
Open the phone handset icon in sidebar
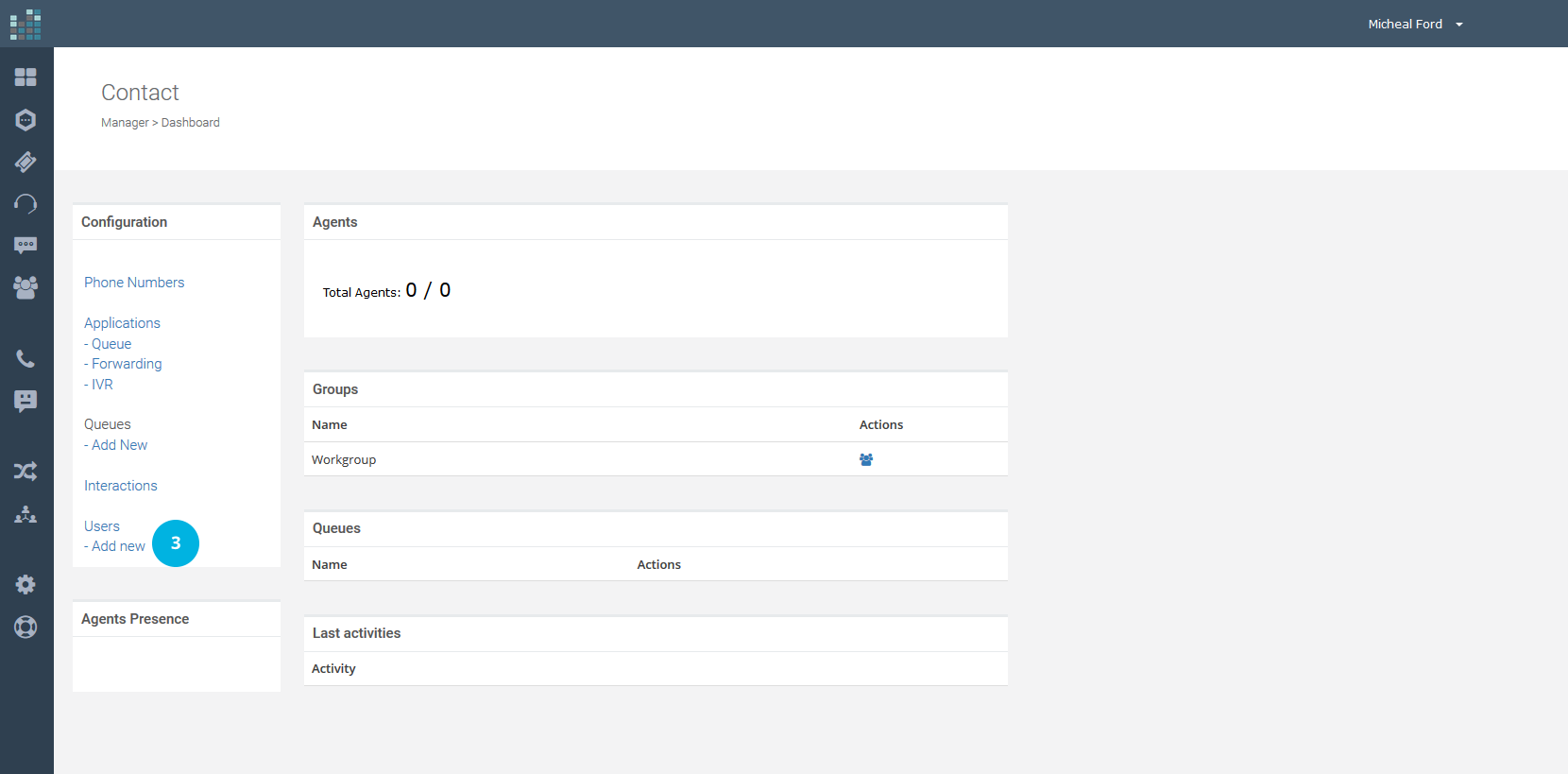[26, 359]
